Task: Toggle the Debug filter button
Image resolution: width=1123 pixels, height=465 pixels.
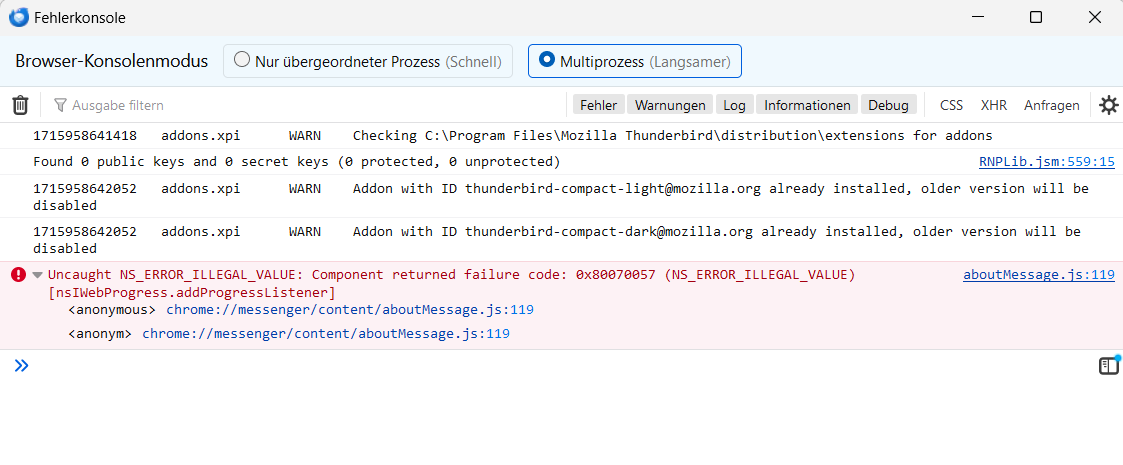Action: (x=888, y=105)
